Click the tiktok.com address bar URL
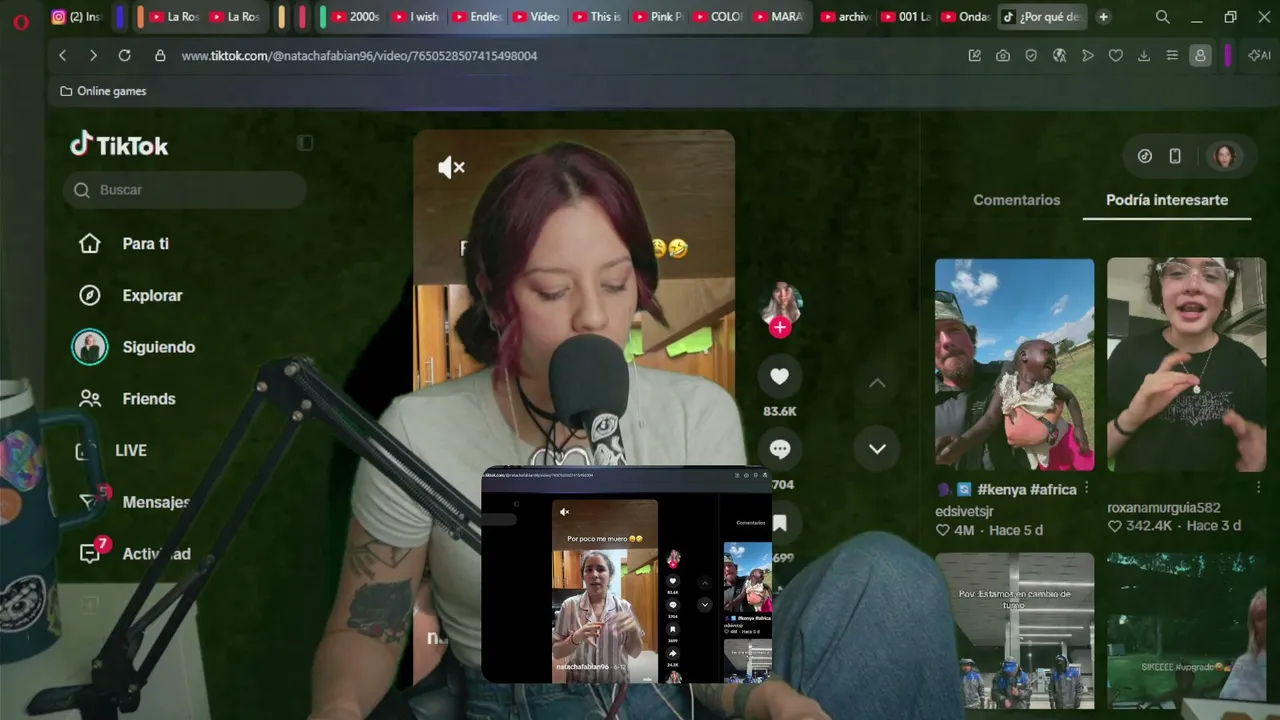Viewport: 1280px width, 720px height. tap(360, 56)
